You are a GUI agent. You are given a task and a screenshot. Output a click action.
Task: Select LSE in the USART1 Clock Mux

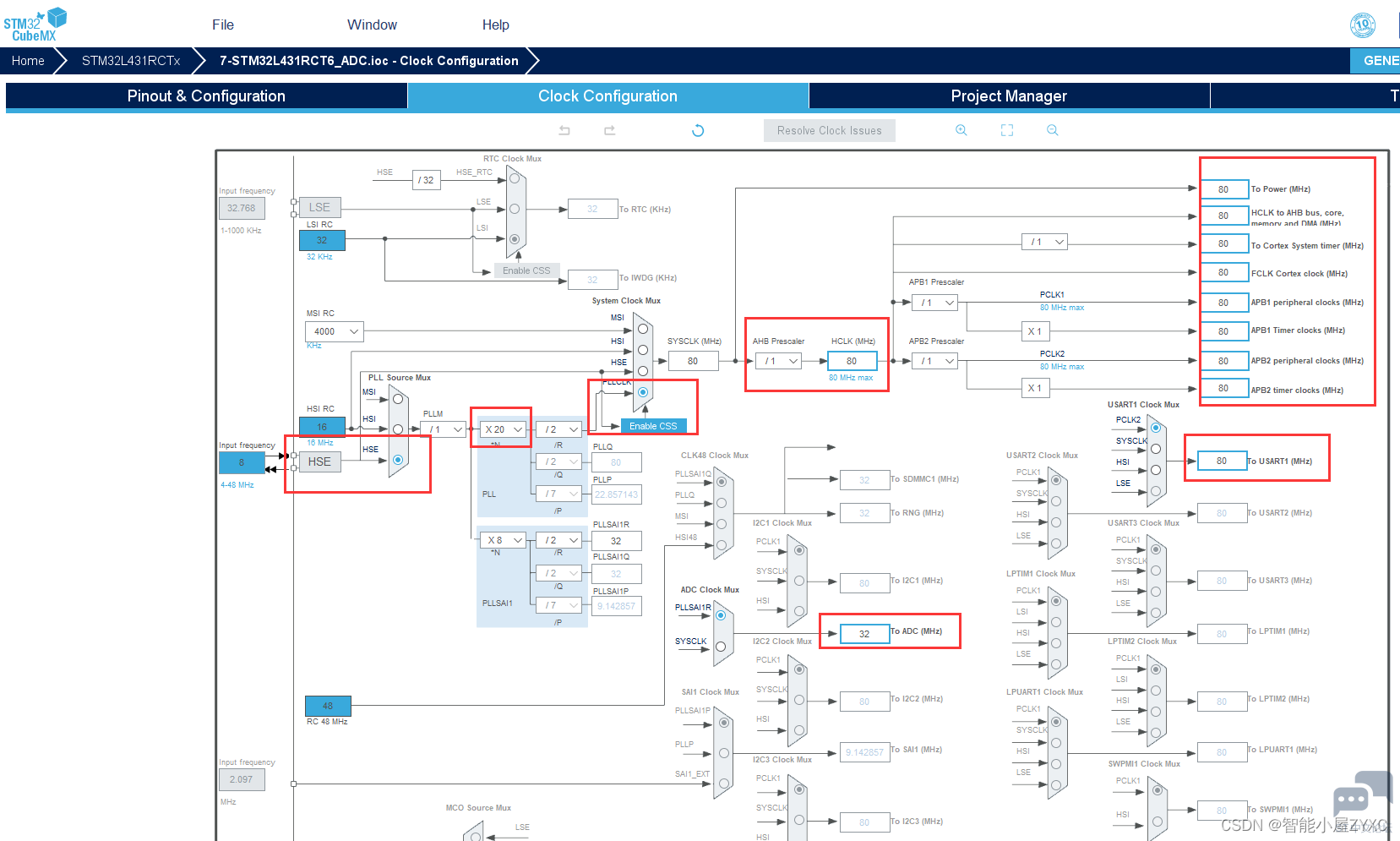tap(1156, 491)
